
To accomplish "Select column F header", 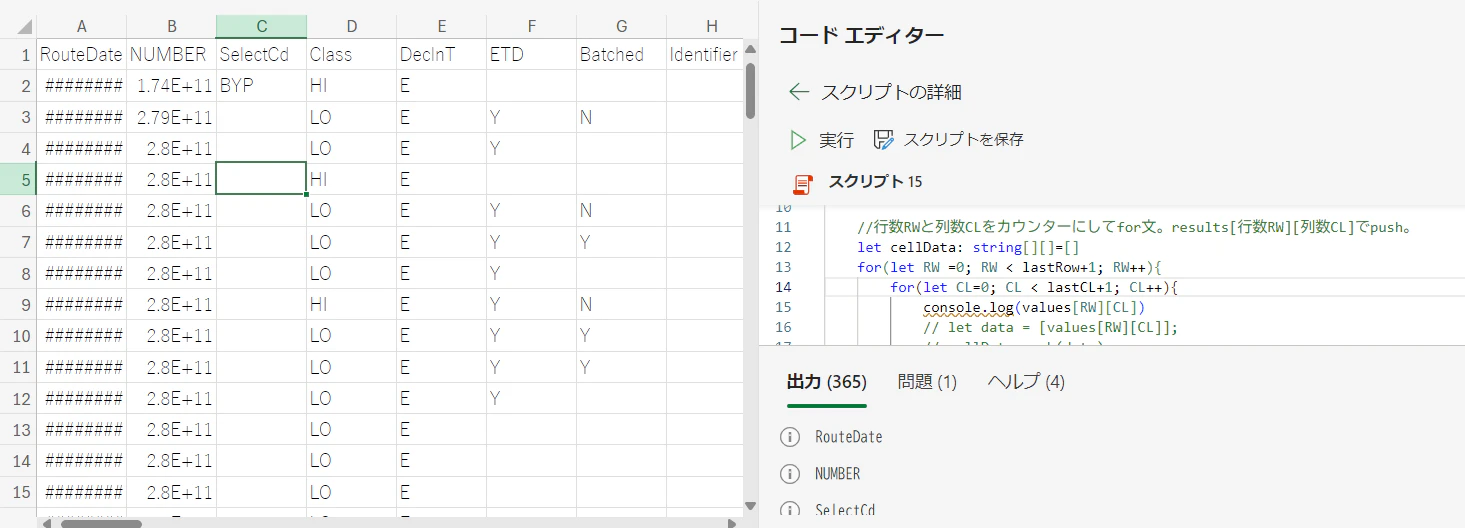I will [x=531, y=27].
